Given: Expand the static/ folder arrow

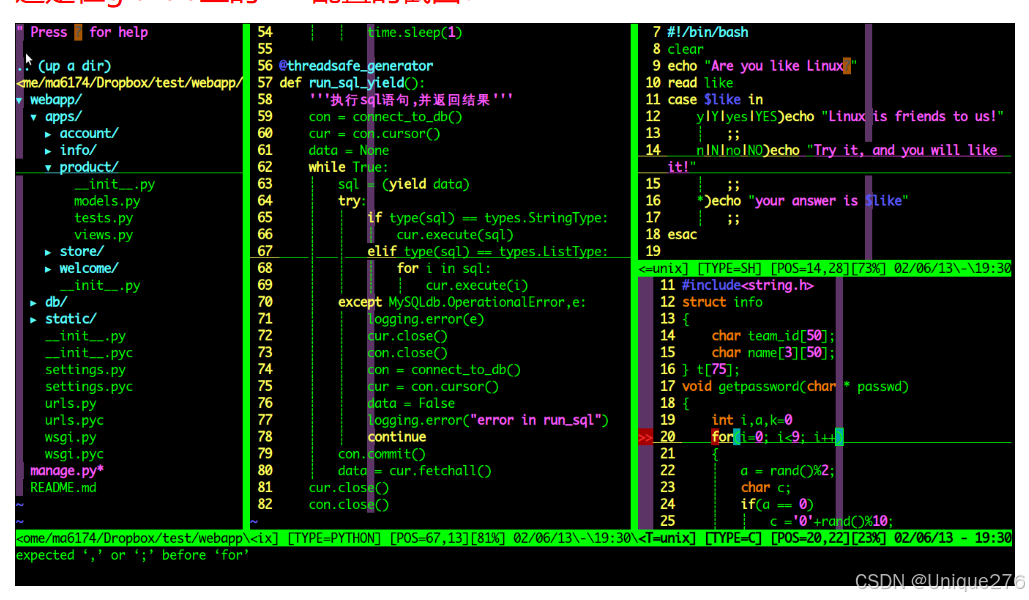Looking at the screenshot, I should pyautogui.click(x=33, y=320).
